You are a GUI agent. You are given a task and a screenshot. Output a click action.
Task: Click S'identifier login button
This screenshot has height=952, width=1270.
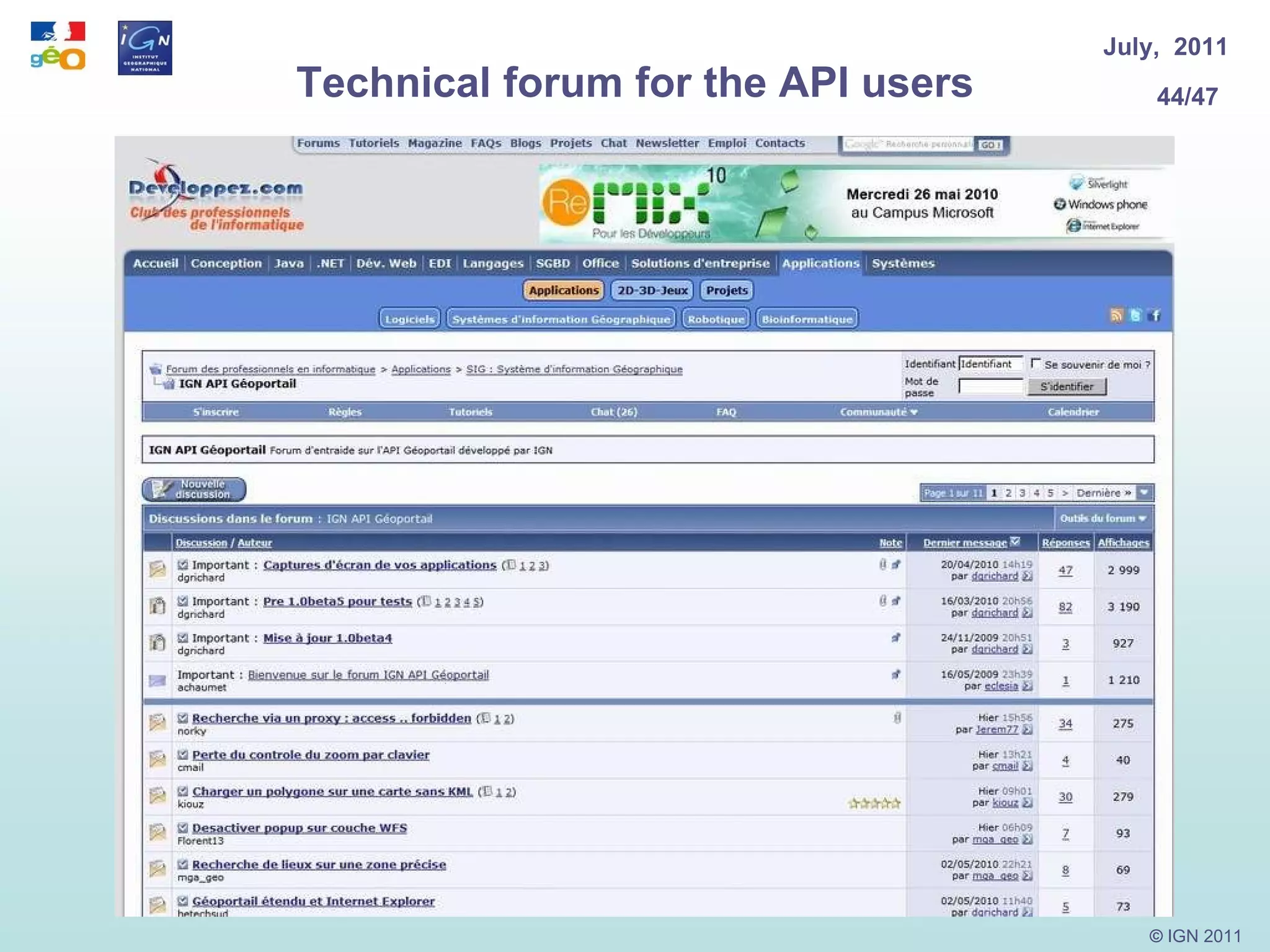(x=1067, y=387)
